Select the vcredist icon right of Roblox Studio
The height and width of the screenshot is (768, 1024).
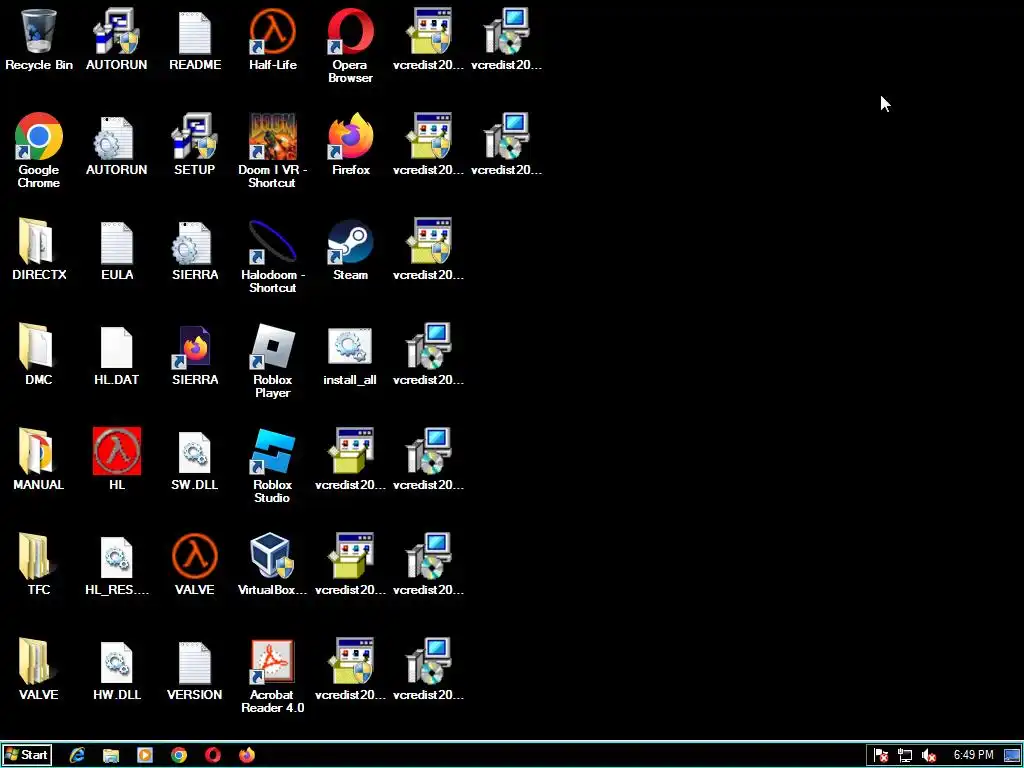point(350,459)
